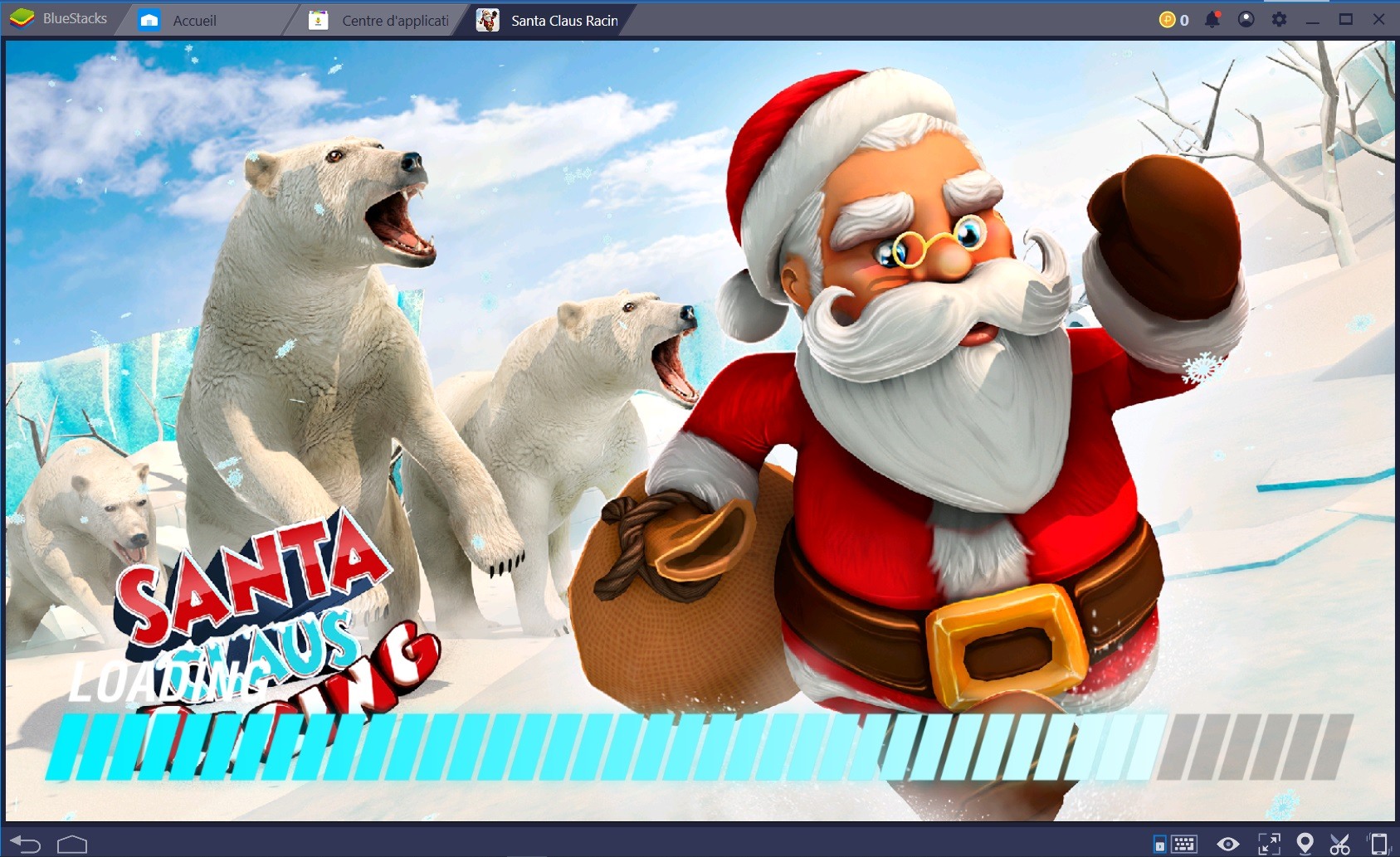Click the Android home button
Screen dimensions: 1400x857
(x=72, y=845)
